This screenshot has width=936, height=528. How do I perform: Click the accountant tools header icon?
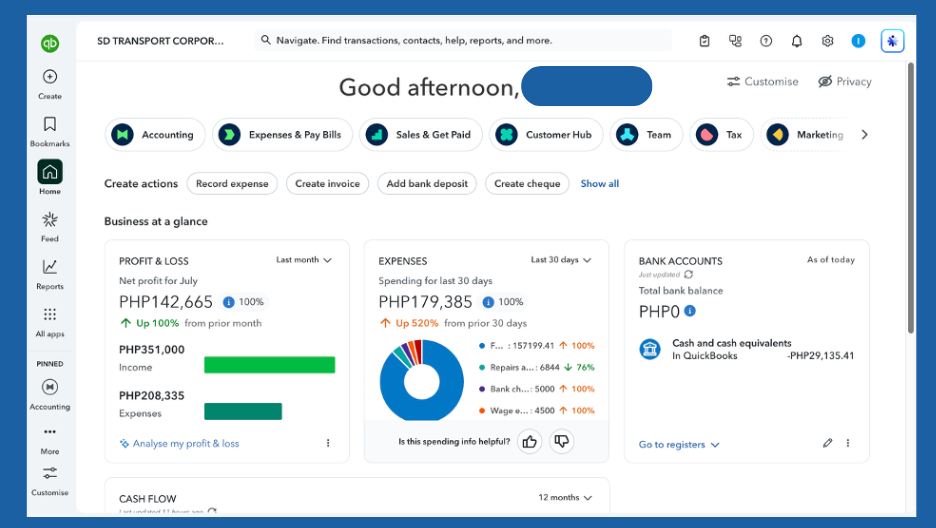(735, 41)
